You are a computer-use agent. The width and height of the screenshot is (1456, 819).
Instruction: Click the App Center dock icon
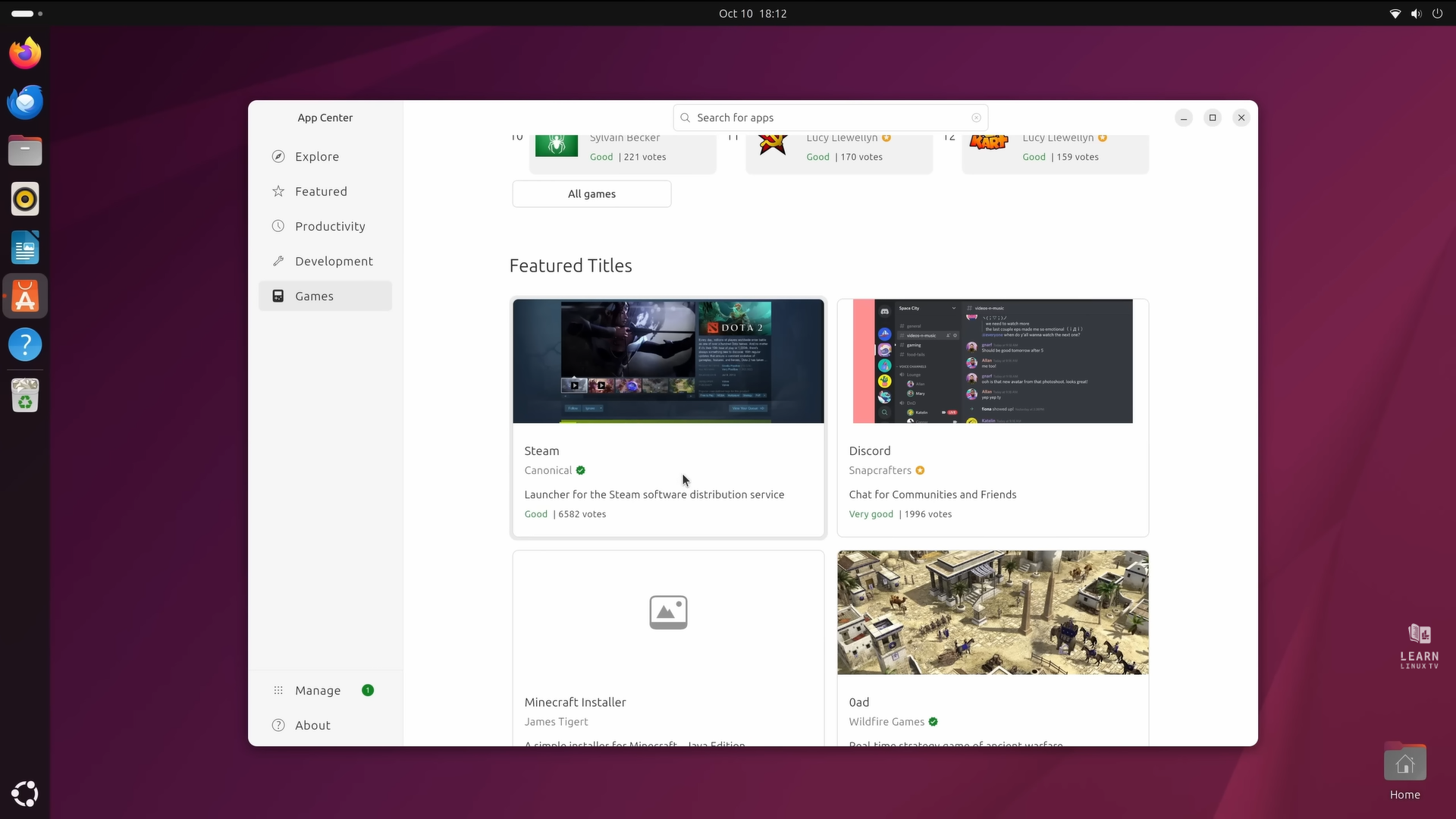click(x=25, y=297)
